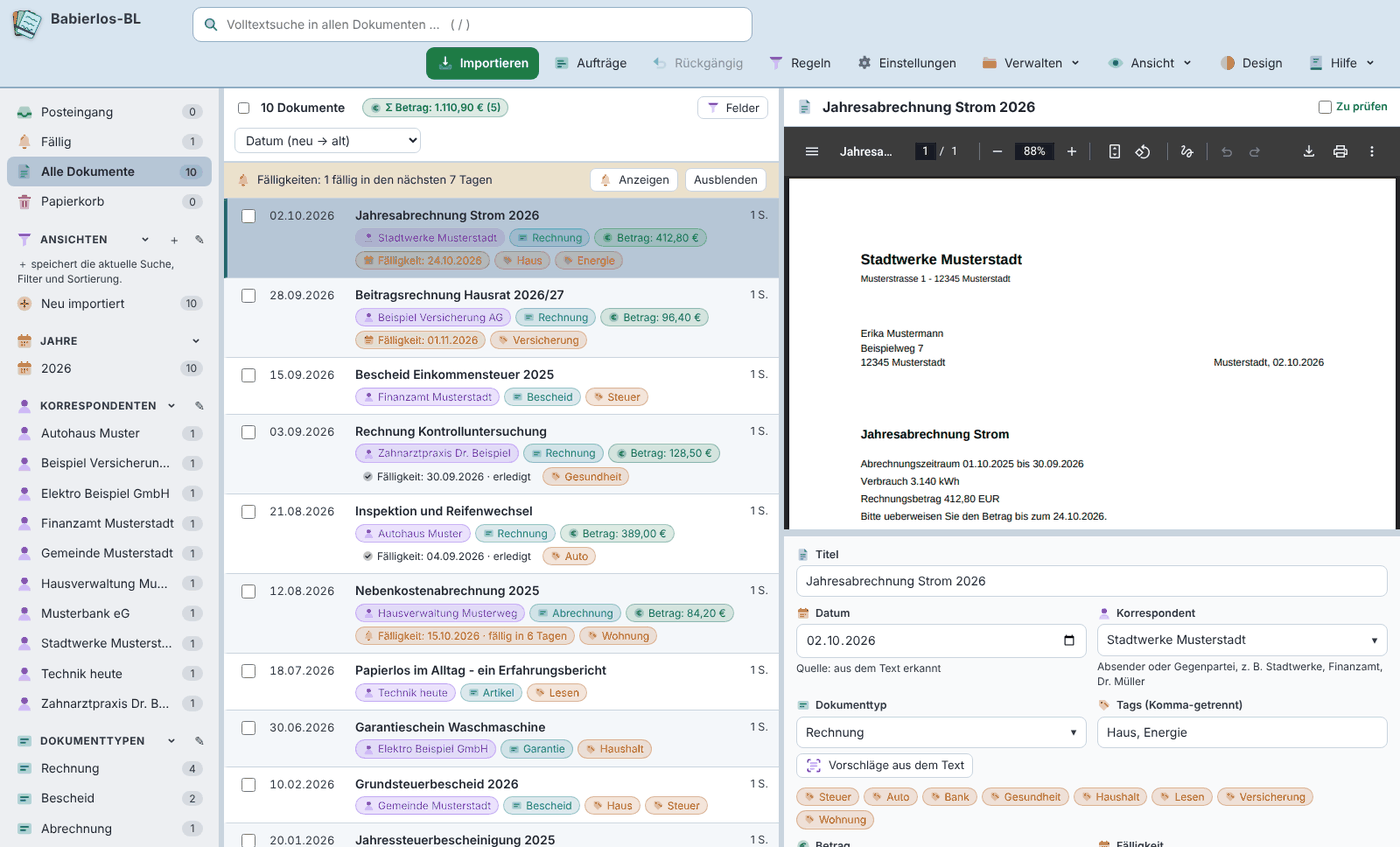The height and width of the screenshot is (847, 1400).
Task: Open the PDF viewer sidebar menu icon
Action: [x=812, y=151]
